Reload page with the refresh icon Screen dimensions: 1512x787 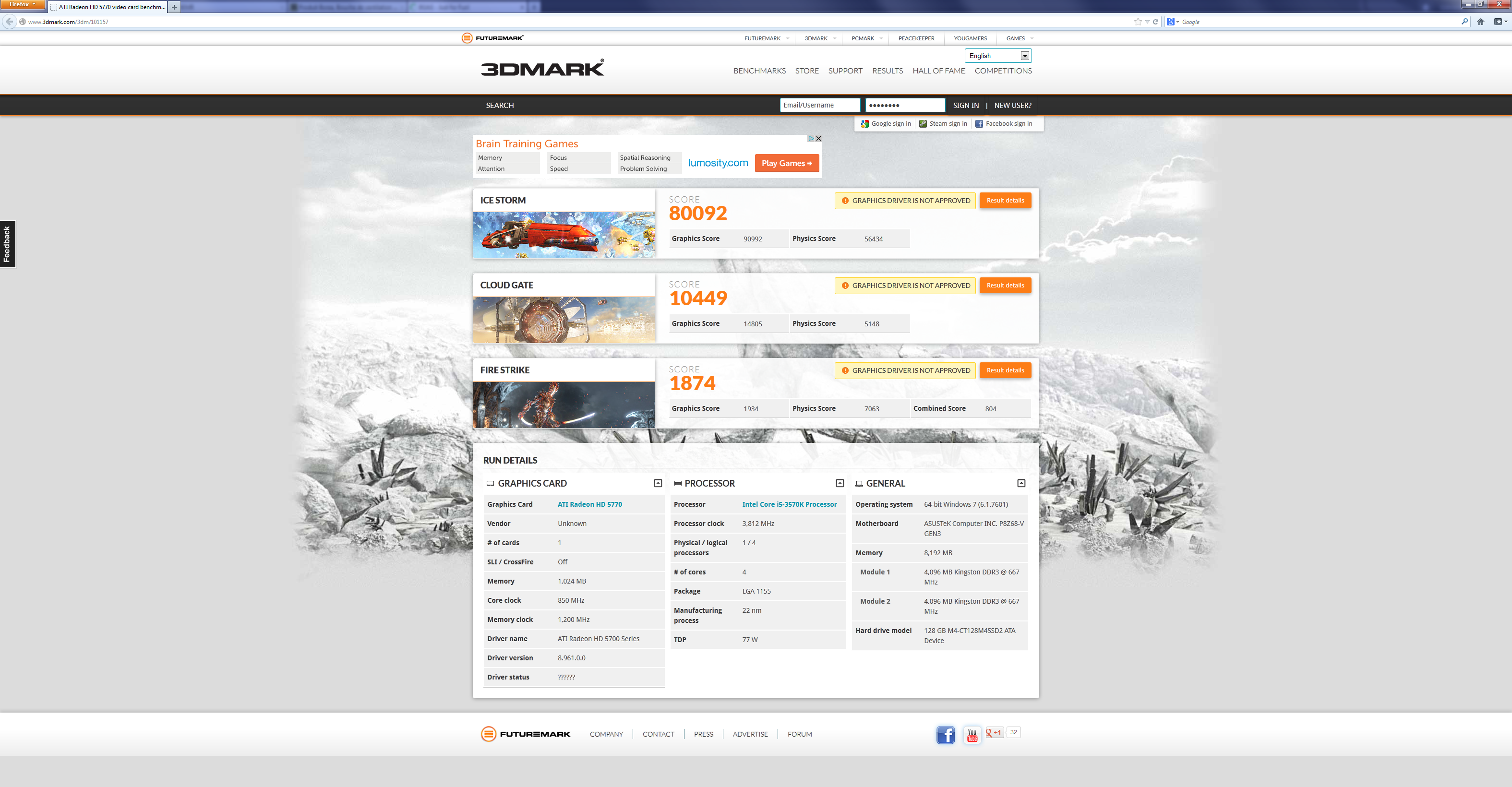pos(1155,22)
